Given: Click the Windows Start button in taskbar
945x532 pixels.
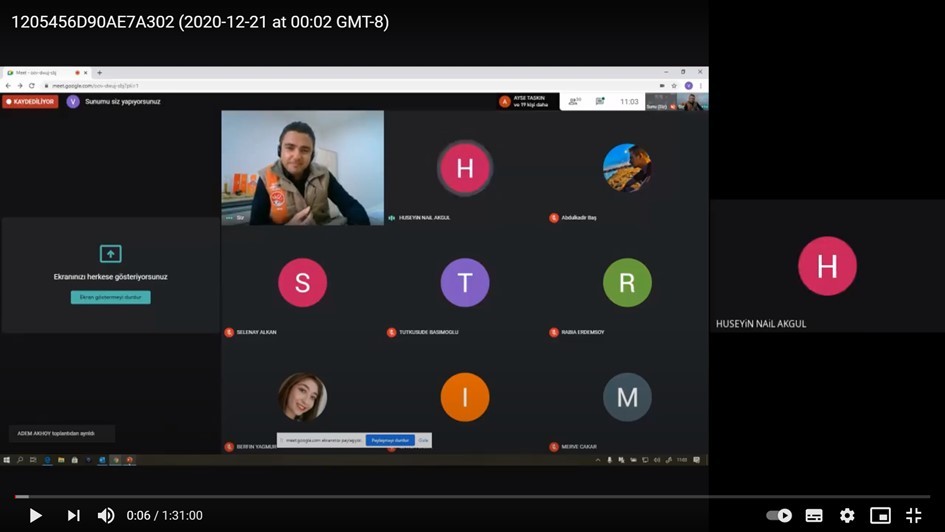Looking at the screenshot, I should [x=7, y=460].
